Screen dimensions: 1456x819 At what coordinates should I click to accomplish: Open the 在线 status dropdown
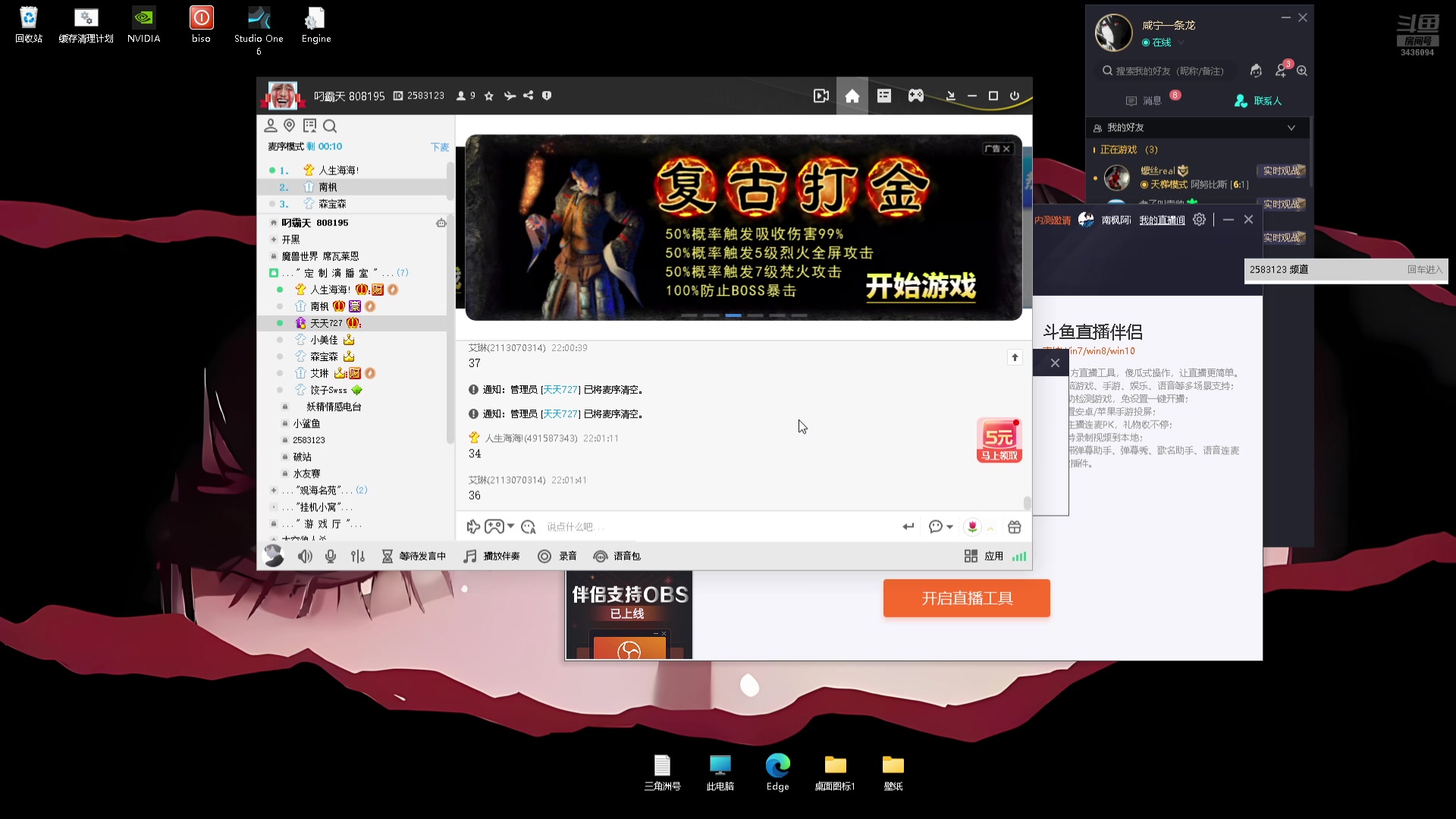pyautogui.click(x=1181, y=42)
